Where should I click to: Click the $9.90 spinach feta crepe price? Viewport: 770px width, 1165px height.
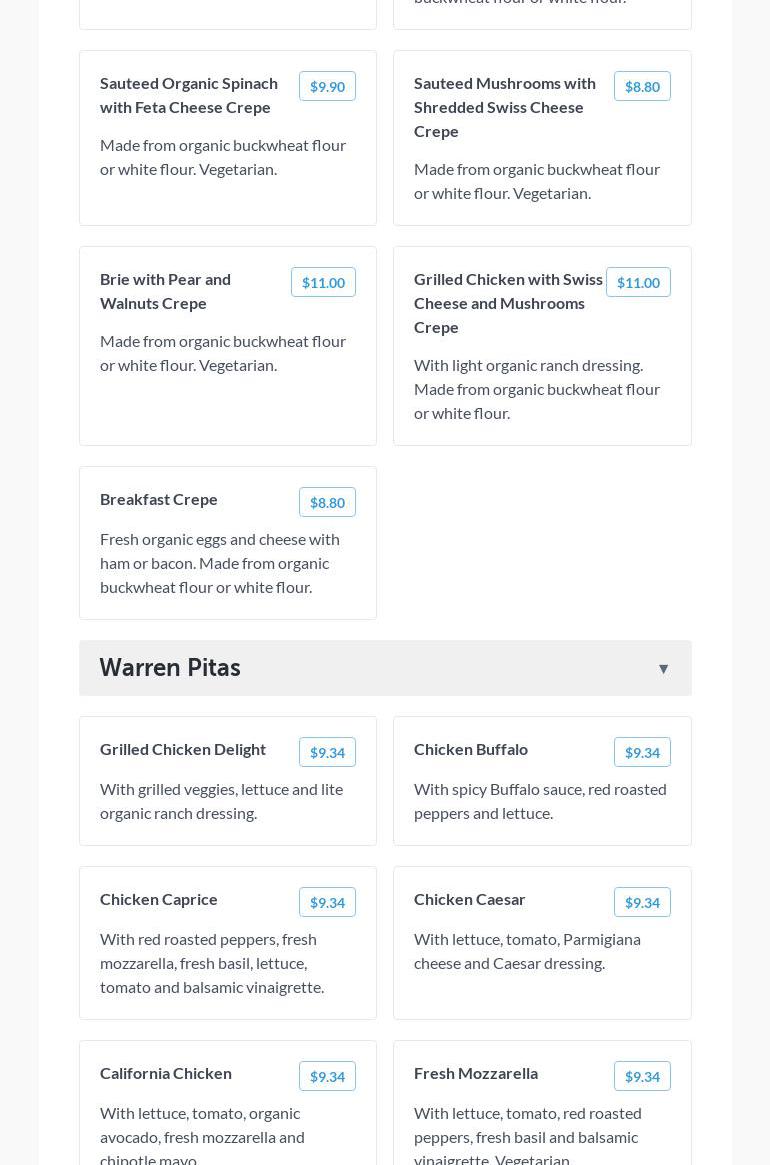coord(327,87)
